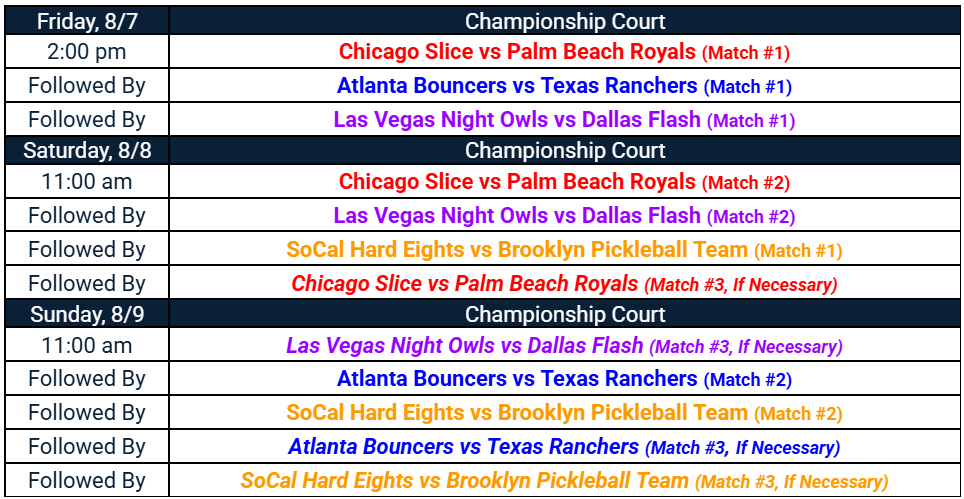Viewport: 964px width, 499px height.
Task: Open SoCal Hard Eights vs Brooklyn Match #2
Action: coord(564,412)
